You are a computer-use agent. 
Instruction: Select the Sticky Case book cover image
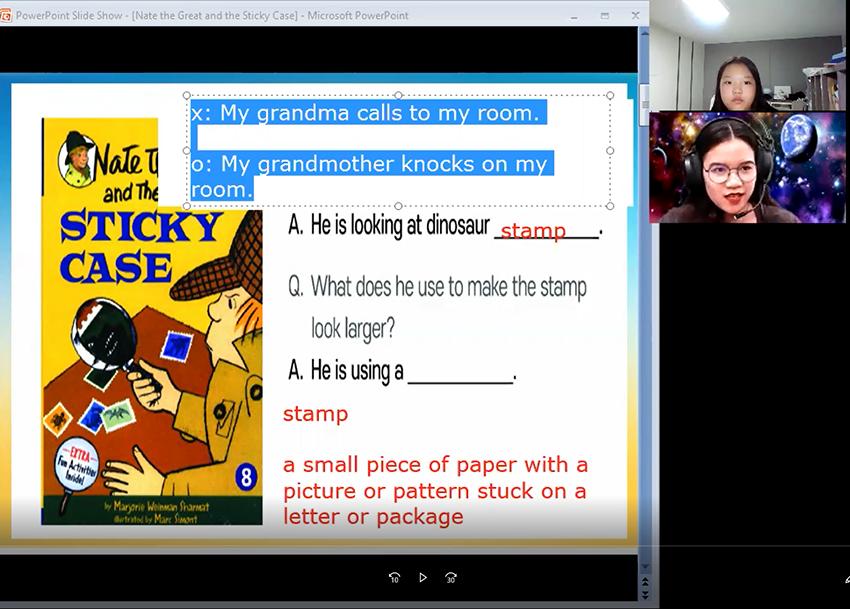point(151,320)
